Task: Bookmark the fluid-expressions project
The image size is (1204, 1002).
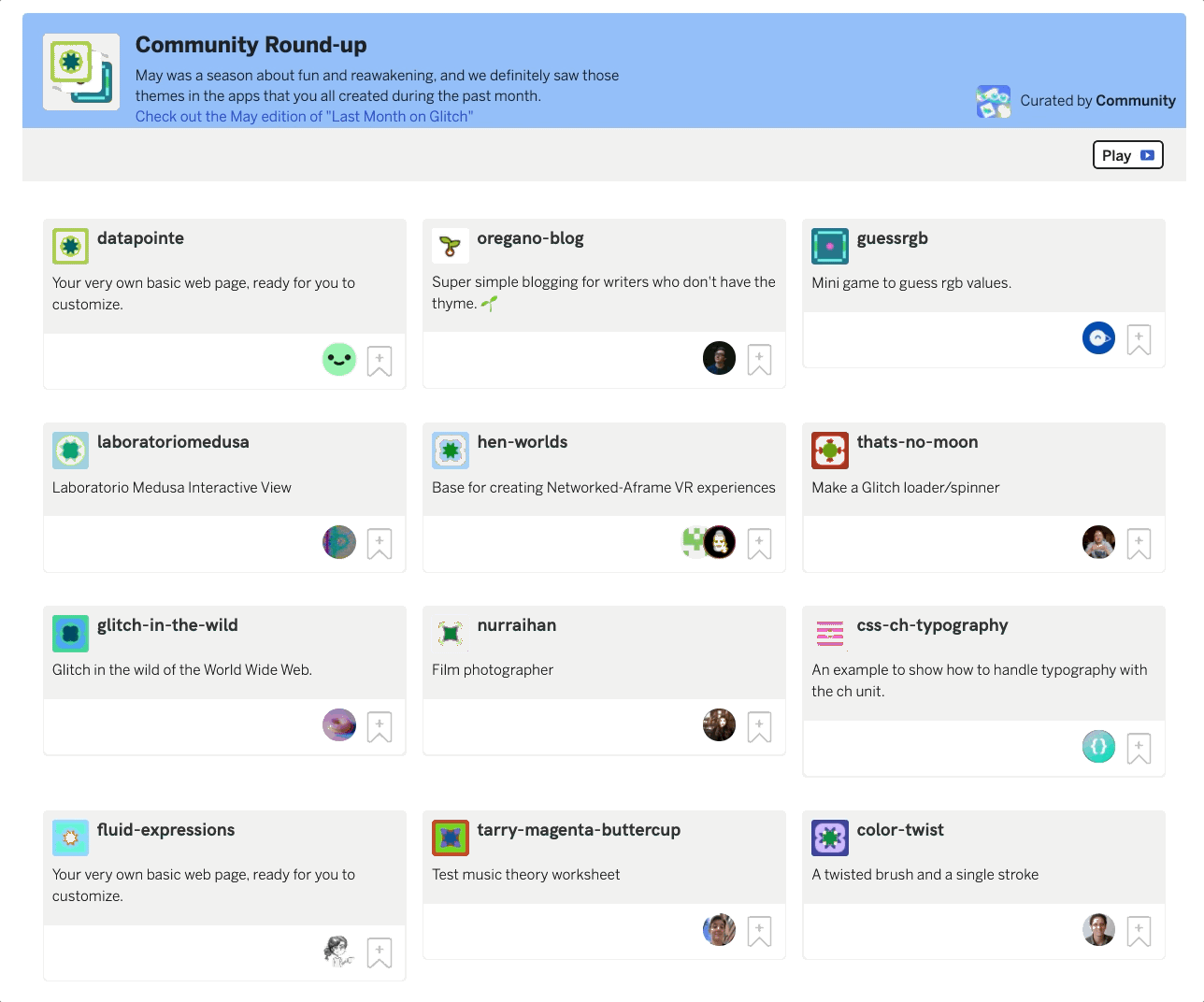Action: [380, 952]
